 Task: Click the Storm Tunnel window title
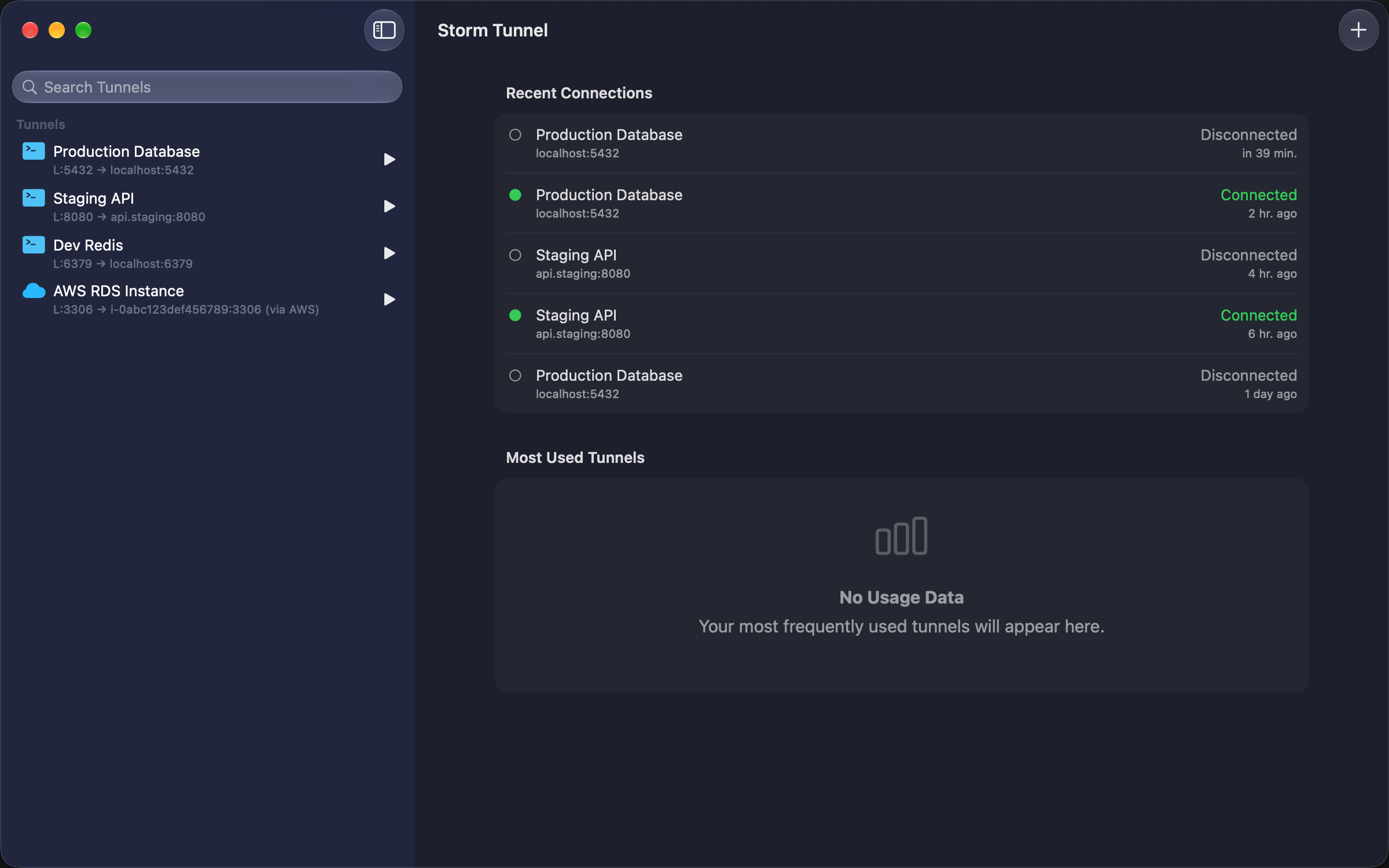coord(493,30)
